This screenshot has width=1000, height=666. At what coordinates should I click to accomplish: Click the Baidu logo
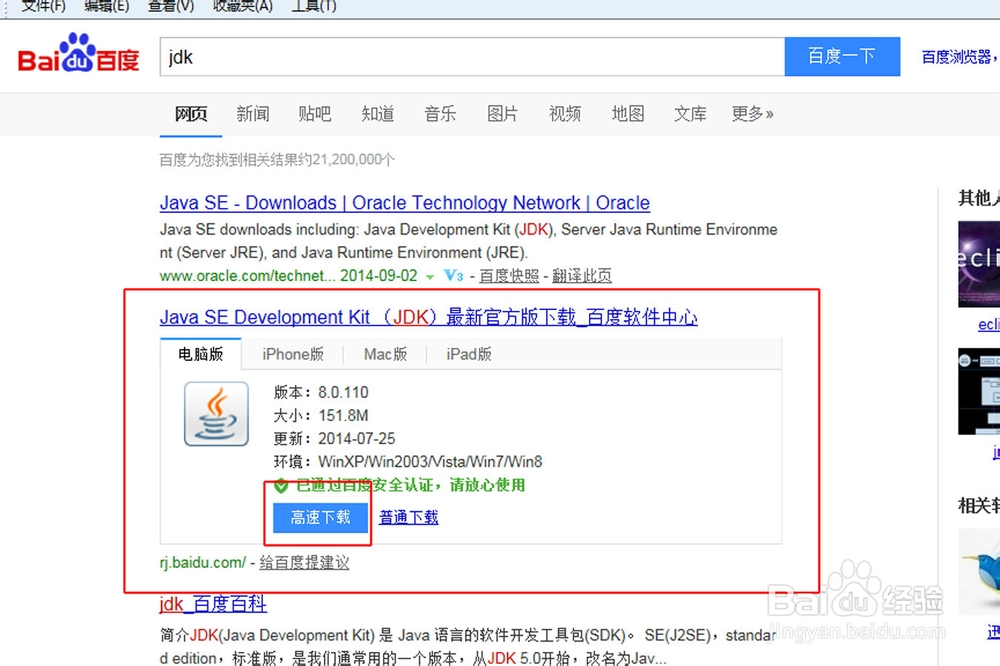click(78, 54)
